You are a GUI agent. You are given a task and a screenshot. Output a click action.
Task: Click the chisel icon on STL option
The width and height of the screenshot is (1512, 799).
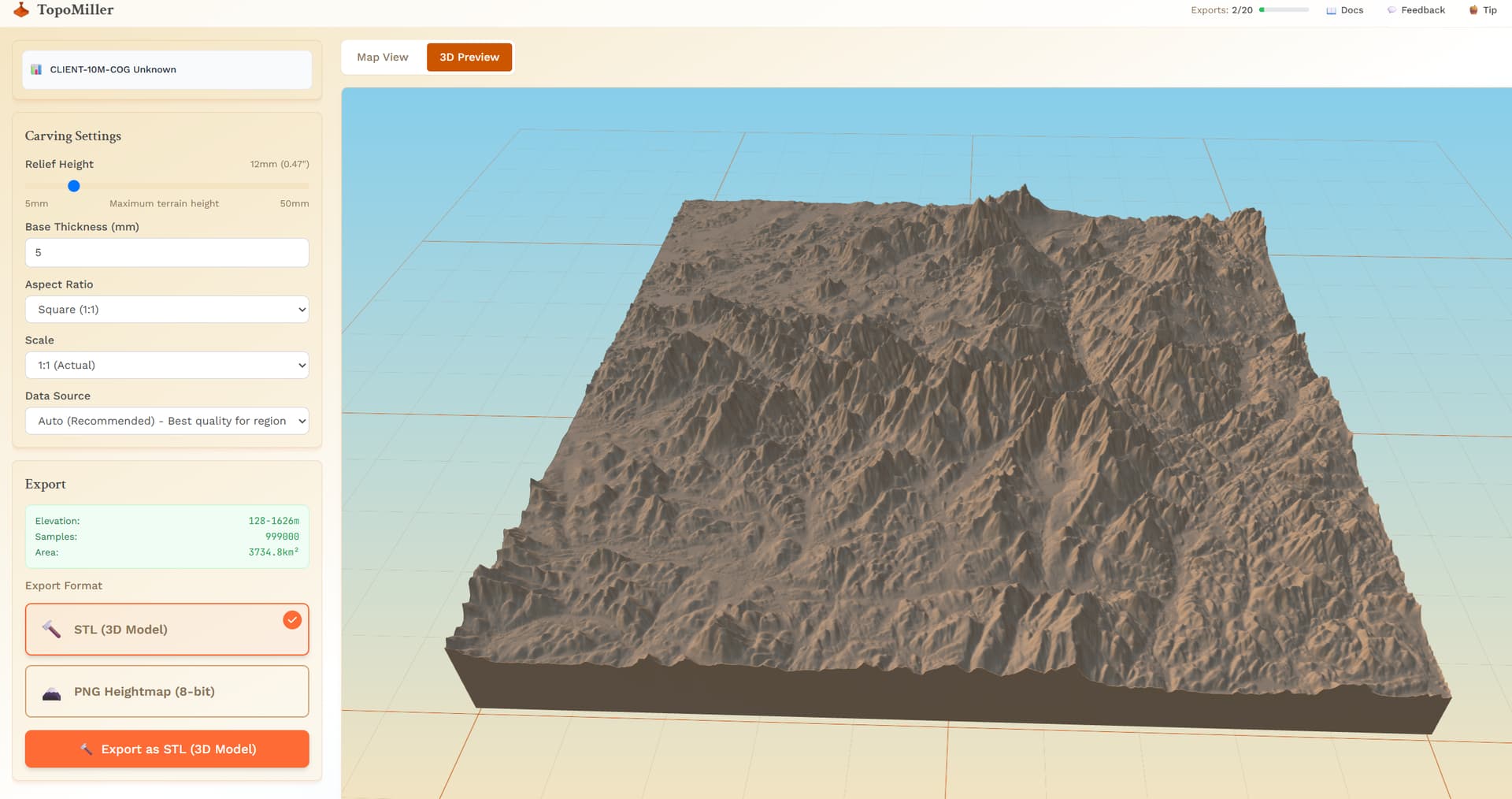(51, 629)
